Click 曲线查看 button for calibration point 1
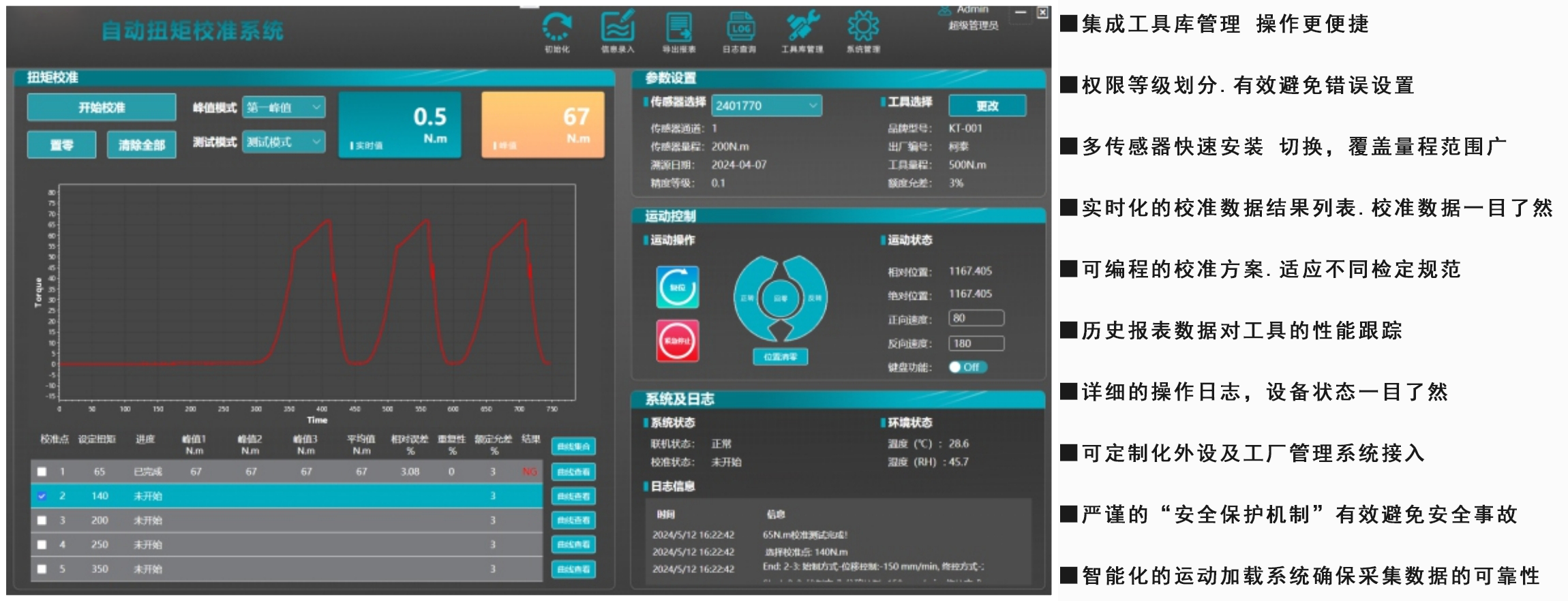 click(573, 472)
